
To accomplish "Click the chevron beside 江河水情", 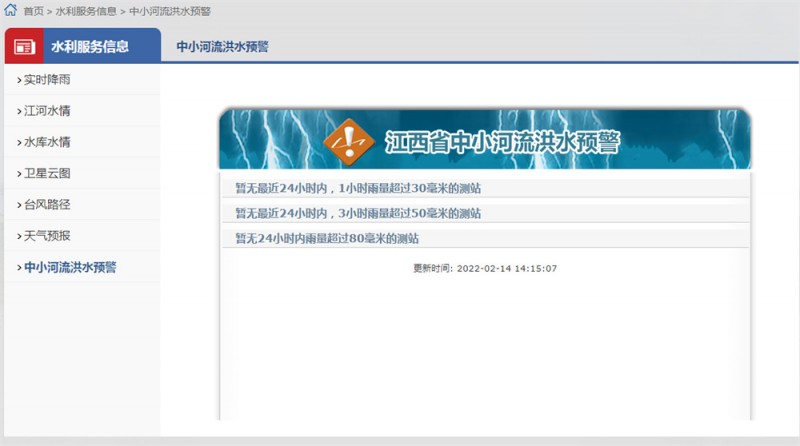I will (19, 111).
